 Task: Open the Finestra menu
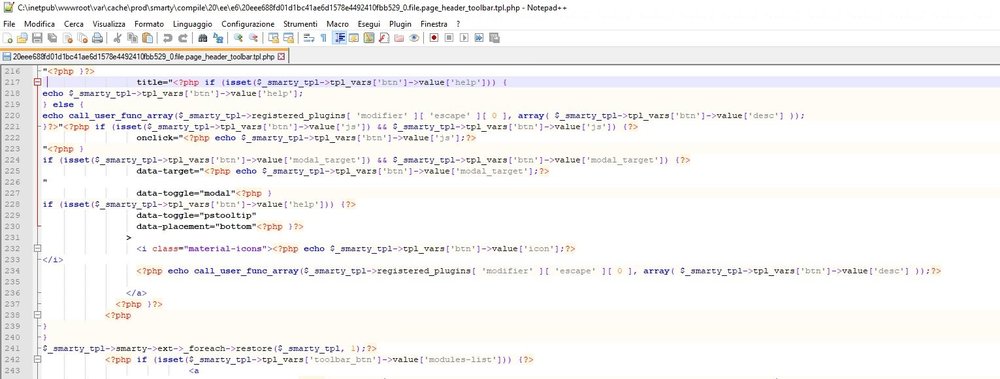pos(434,24)
